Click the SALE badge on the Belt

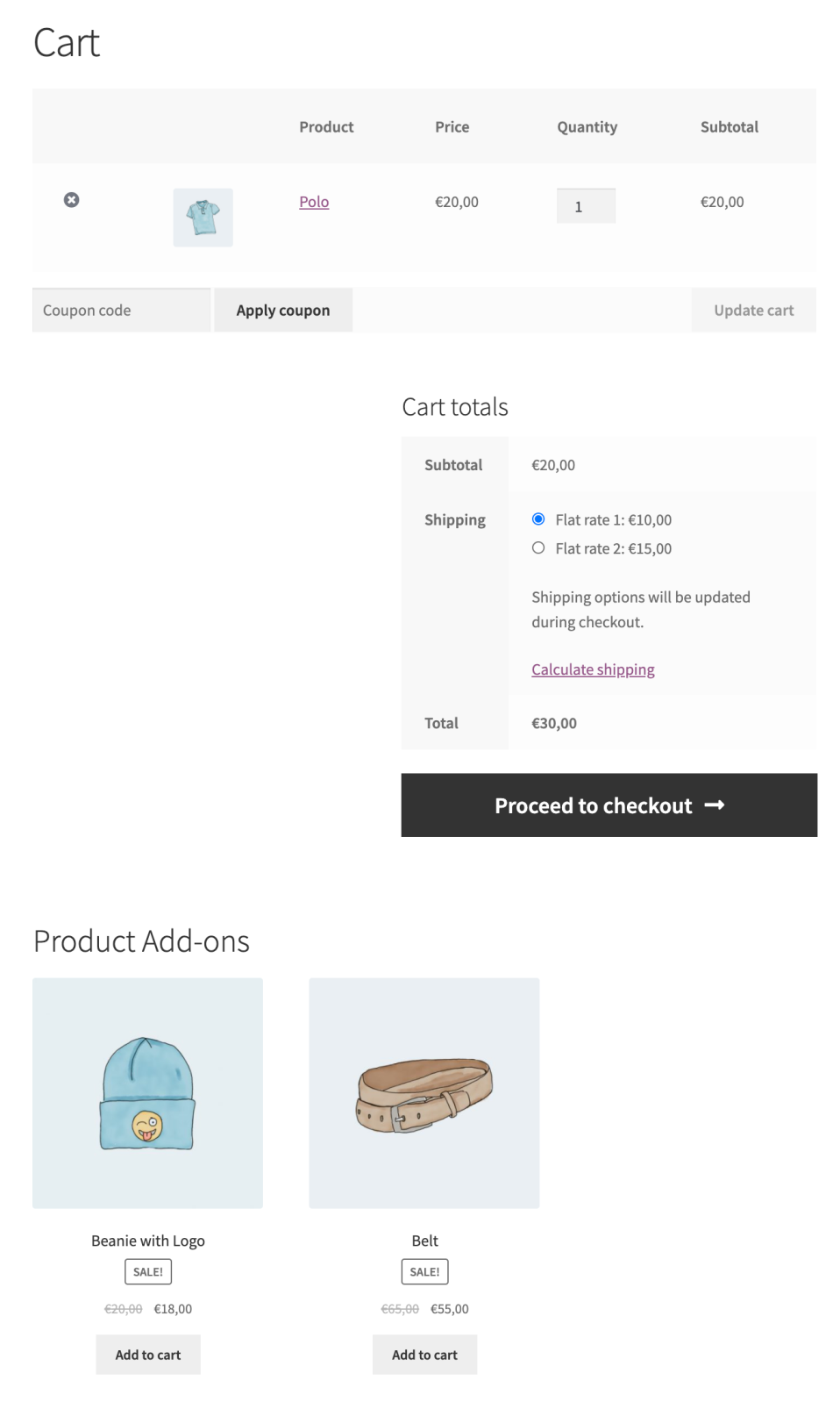(424, 1270)
